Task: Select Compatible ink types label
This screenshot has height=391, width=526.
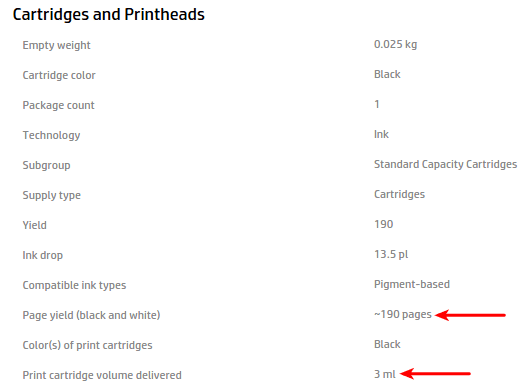Action: [74, 285]
